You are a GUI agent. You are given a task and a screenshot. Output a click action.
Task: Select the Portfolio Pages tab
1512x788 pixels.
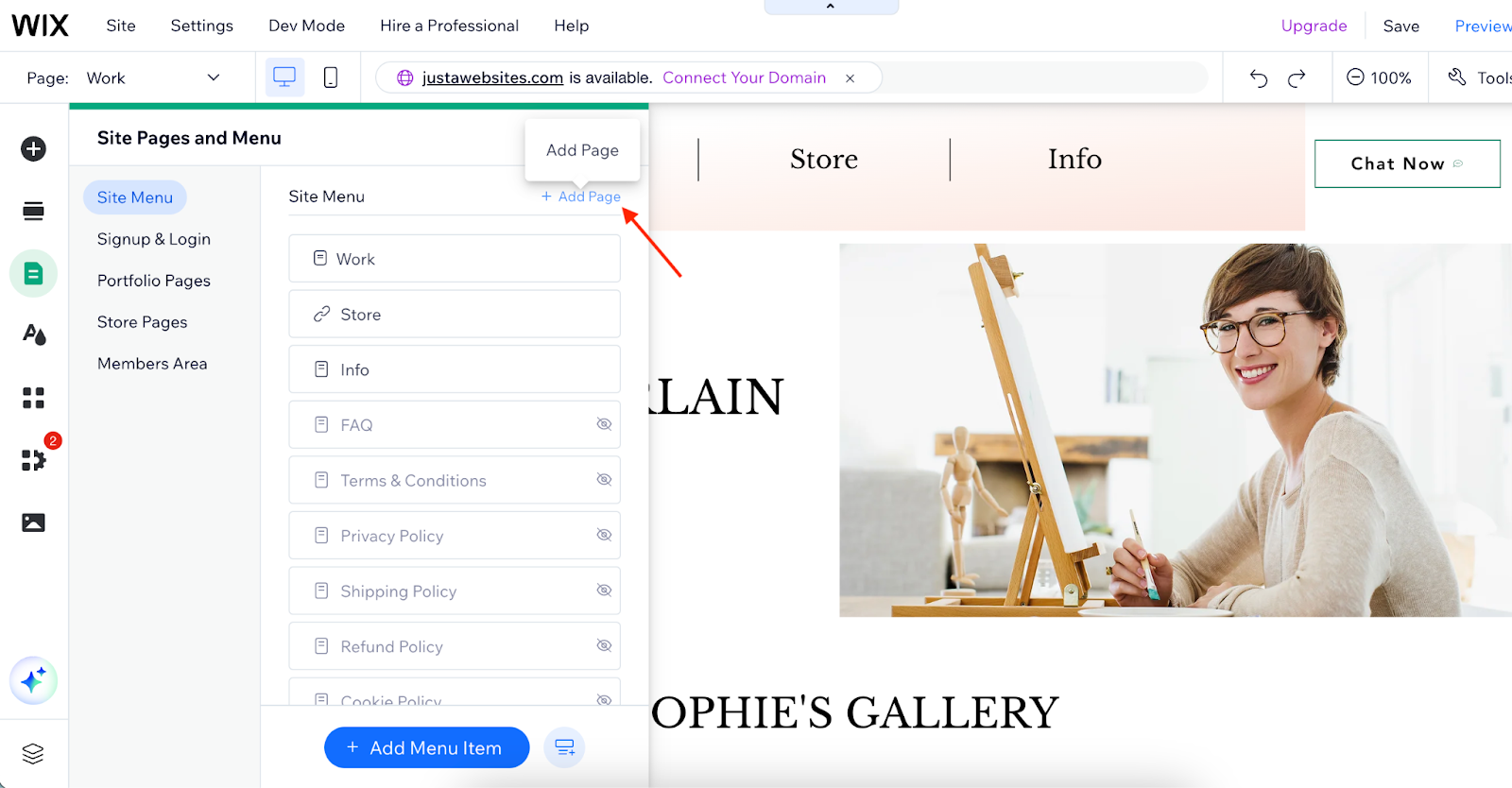154,281
